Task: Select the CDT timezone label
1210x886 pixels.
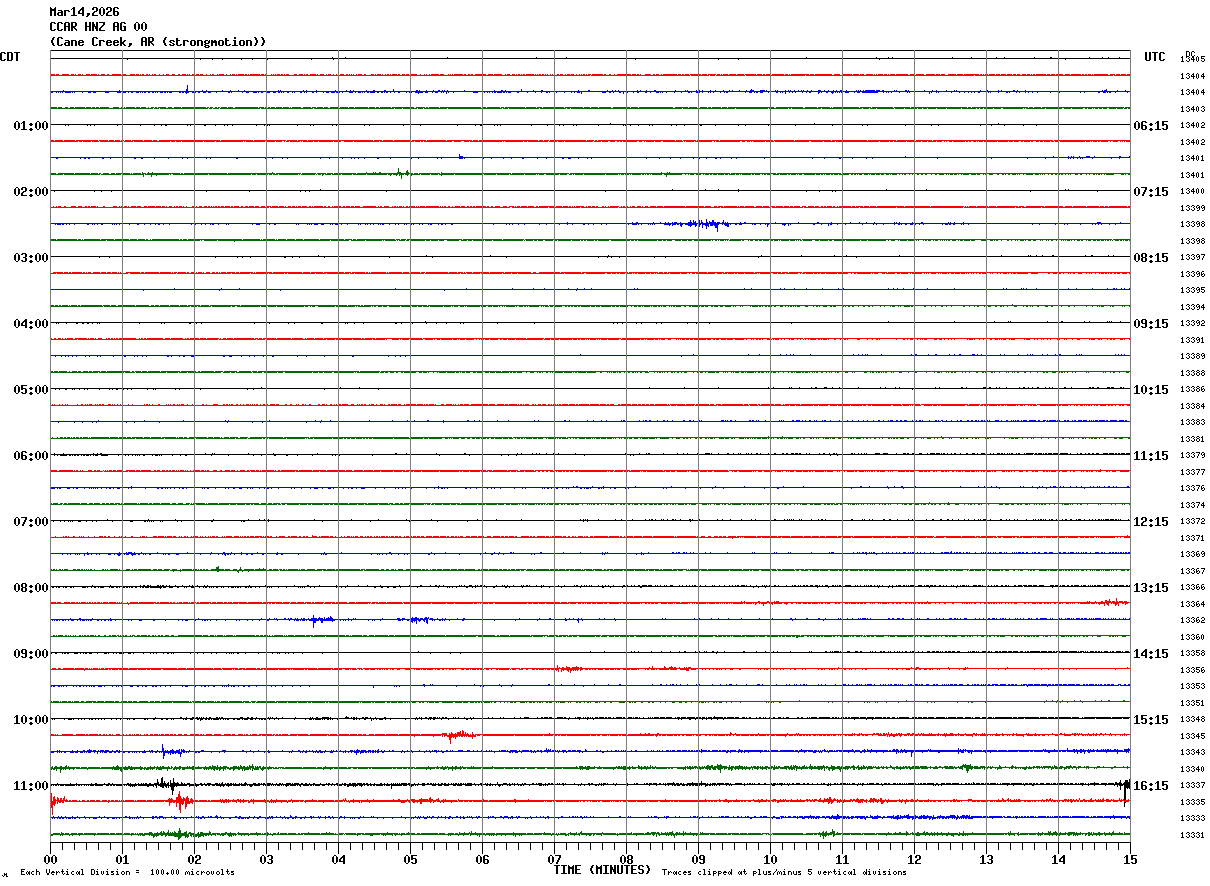Action: click(x=10, y=57)
